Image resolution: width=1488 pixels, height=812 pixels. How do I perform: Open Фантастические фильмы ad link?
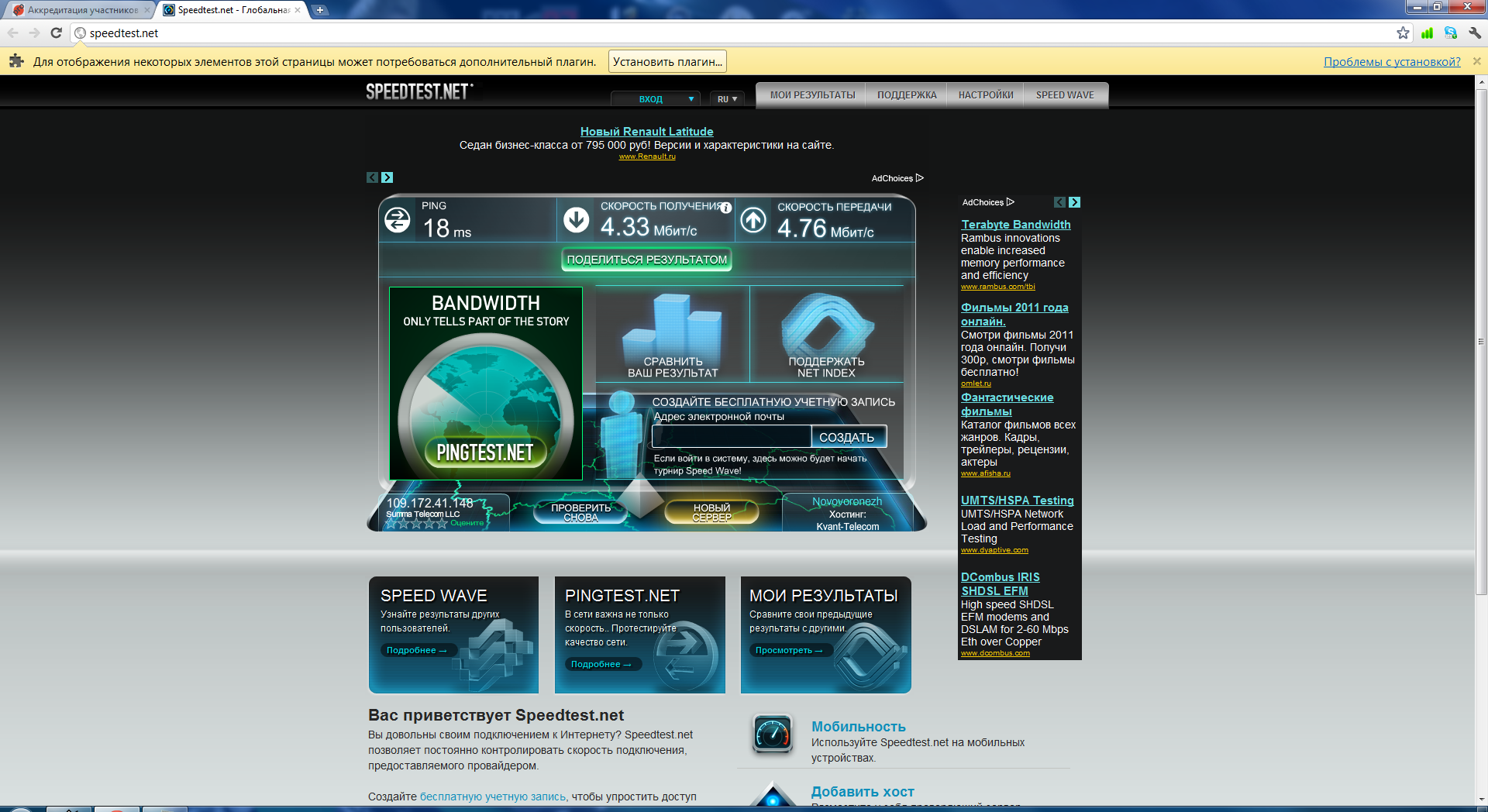point(1007,404)
